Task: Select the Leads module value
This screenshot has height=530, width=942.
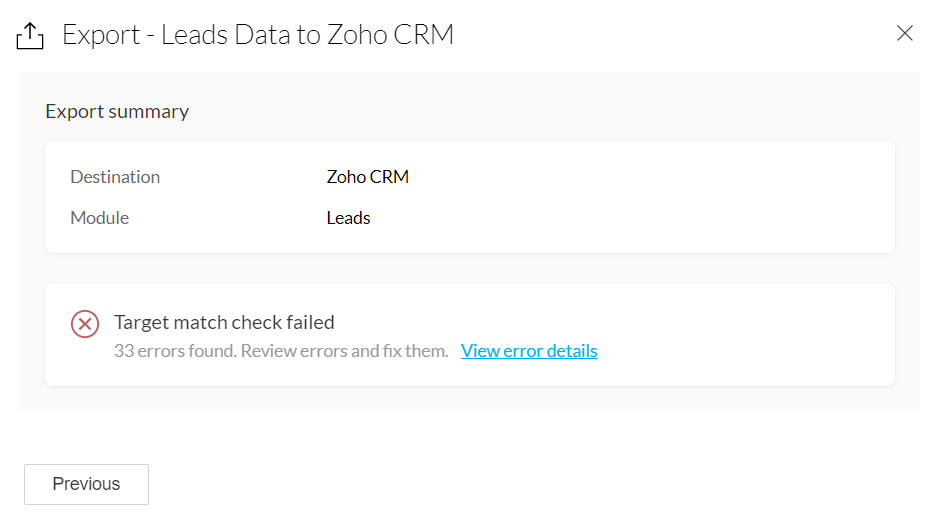Action: (x=348, y=217)
